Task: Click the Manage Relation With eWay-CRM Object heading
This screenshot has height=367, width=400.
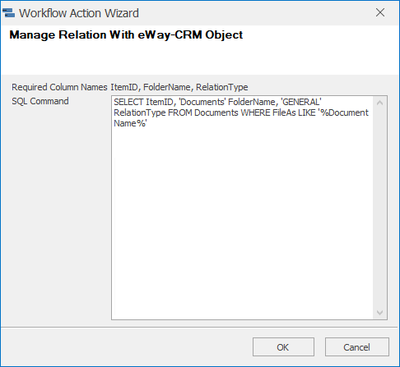Action: [126, 35]
